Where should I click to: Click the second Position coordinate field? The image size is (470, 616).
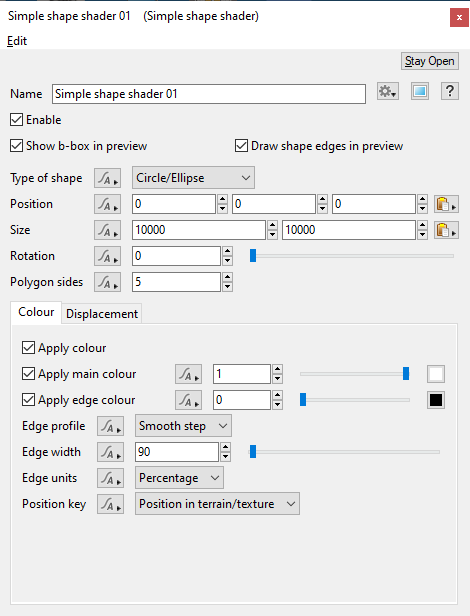274,204
